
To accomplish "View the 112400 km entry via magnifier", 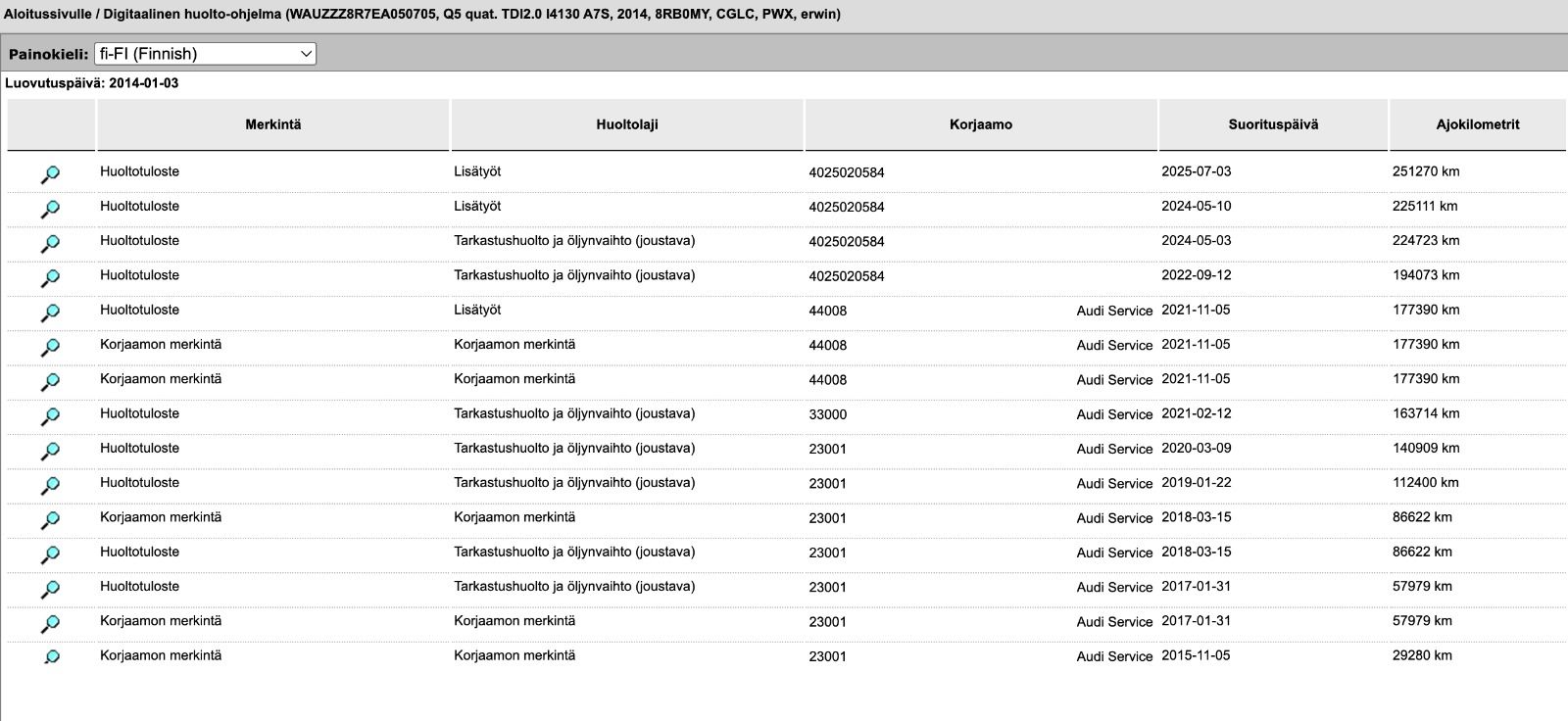I will click(50, 485).
